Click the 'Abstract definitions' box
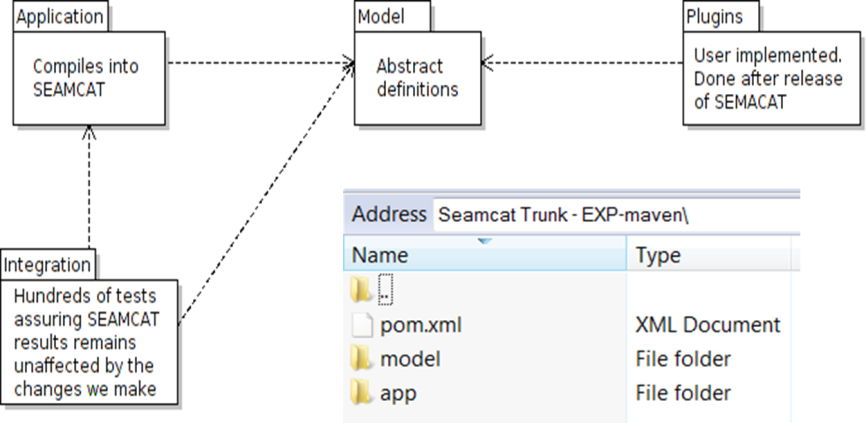 [418, 78]
